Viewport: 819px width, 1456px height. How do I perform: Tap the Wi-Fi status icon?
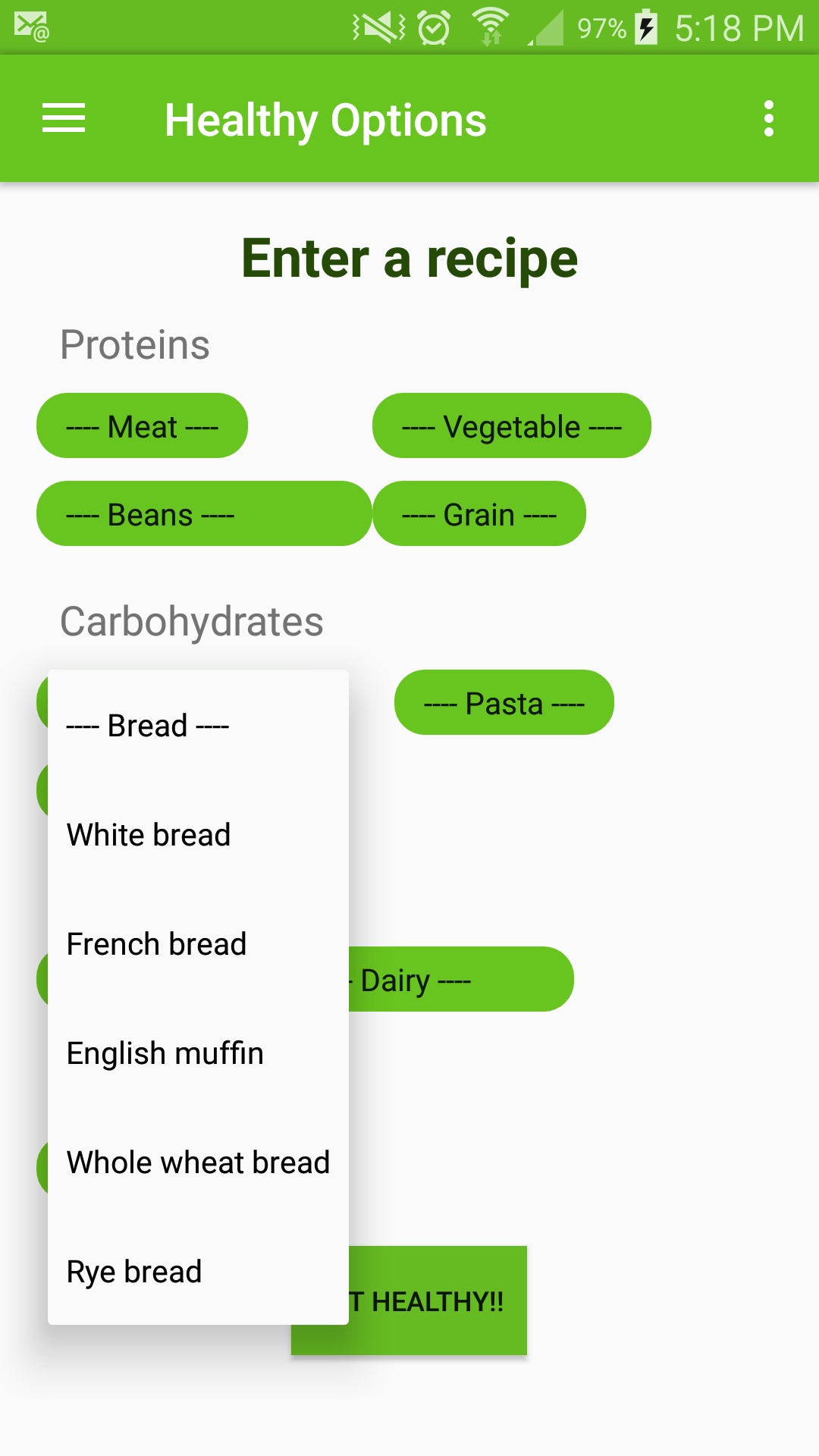[491, 27]
